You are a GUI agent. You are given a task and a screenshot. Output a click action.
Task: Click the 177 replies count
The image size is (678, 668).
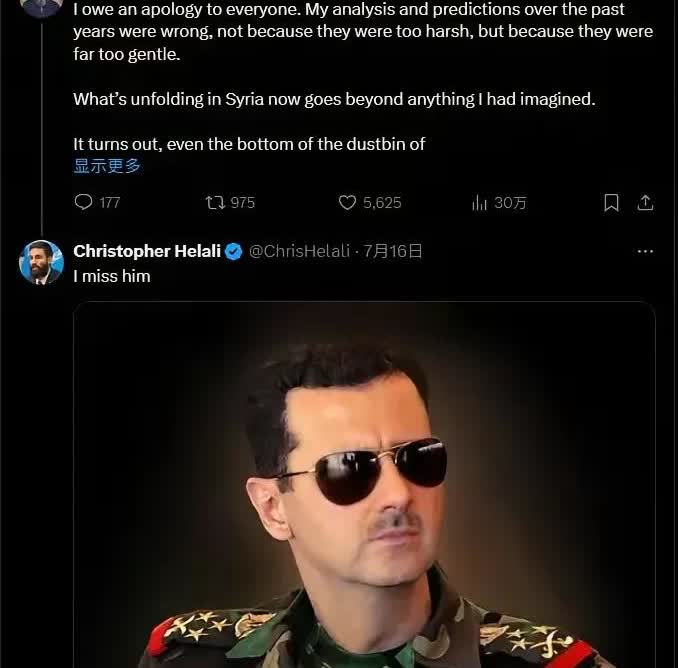click(110, 203)
